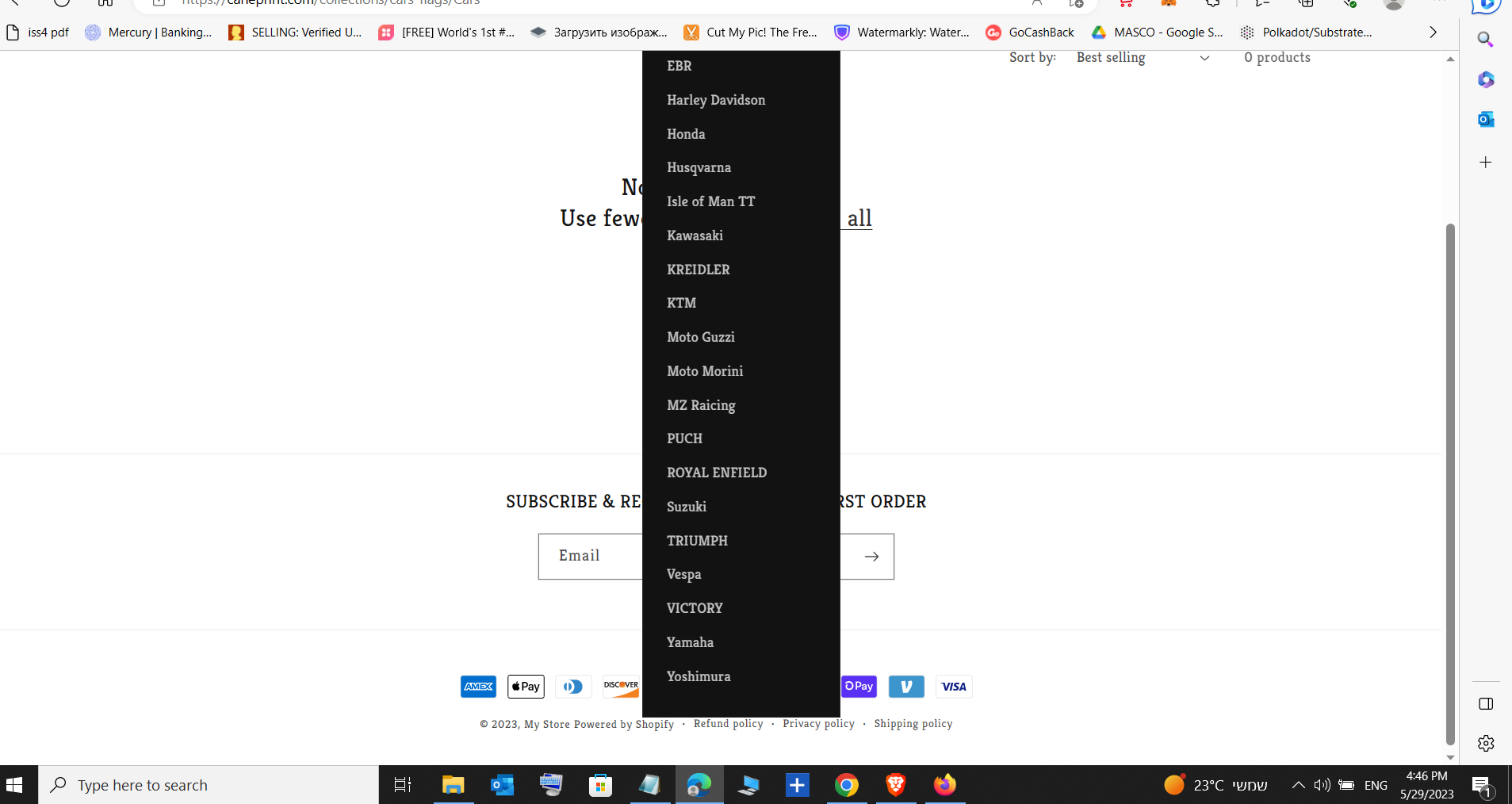The height and width of the screenshot is (804, 1512).
Task: Open Microsoft Store from taskbar
Action: tap(600, 785)
